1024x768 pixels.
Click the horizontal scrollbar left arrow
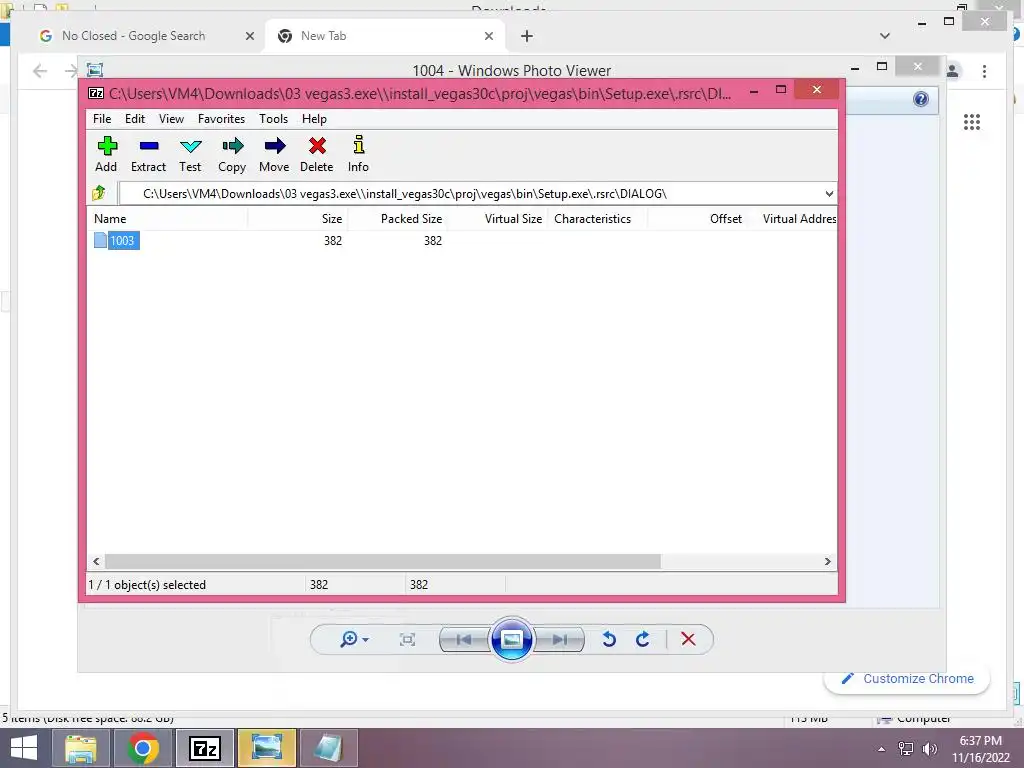[x=96, y=561]
